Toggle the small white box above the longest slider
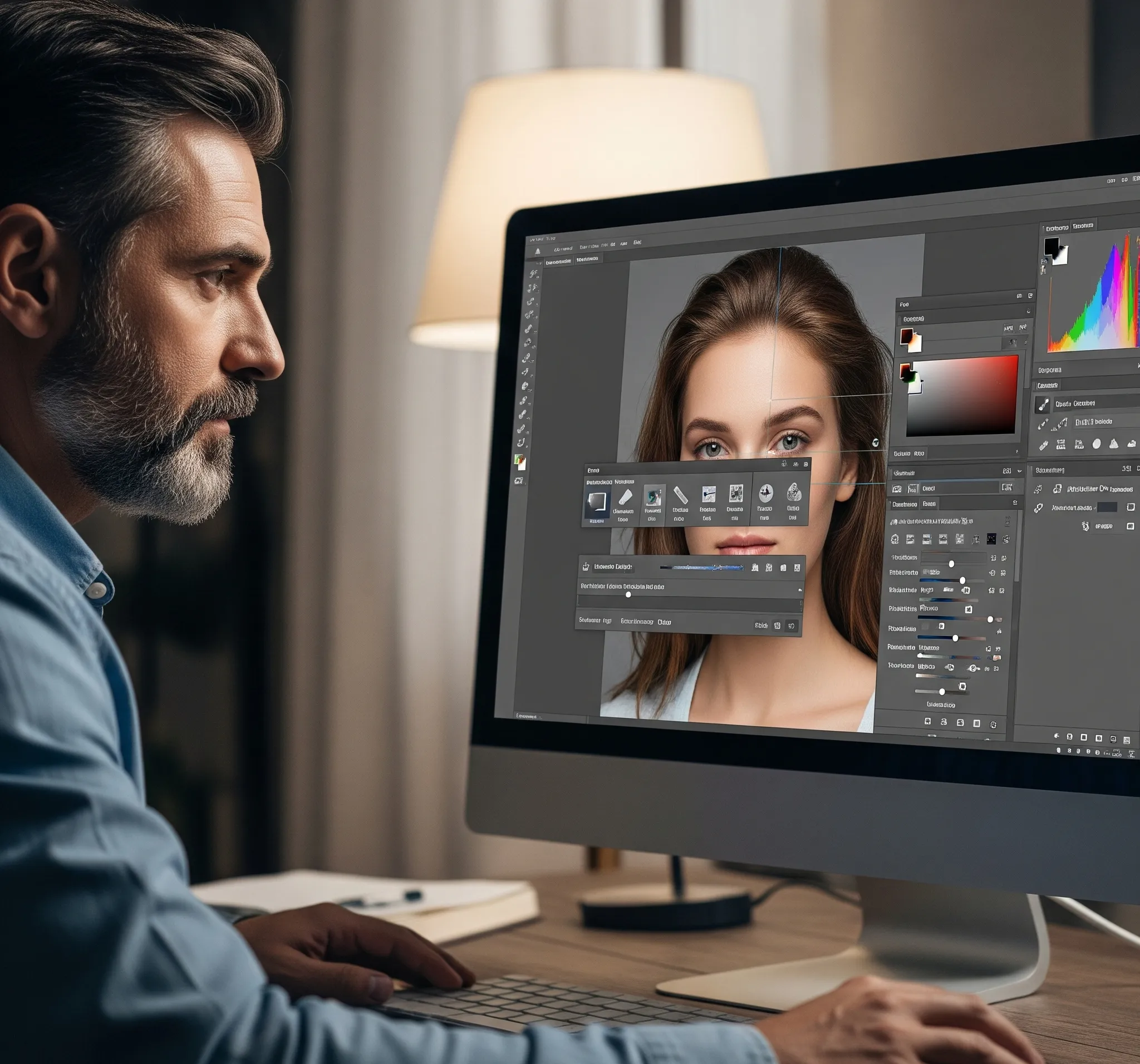 (x=969, y=609)
